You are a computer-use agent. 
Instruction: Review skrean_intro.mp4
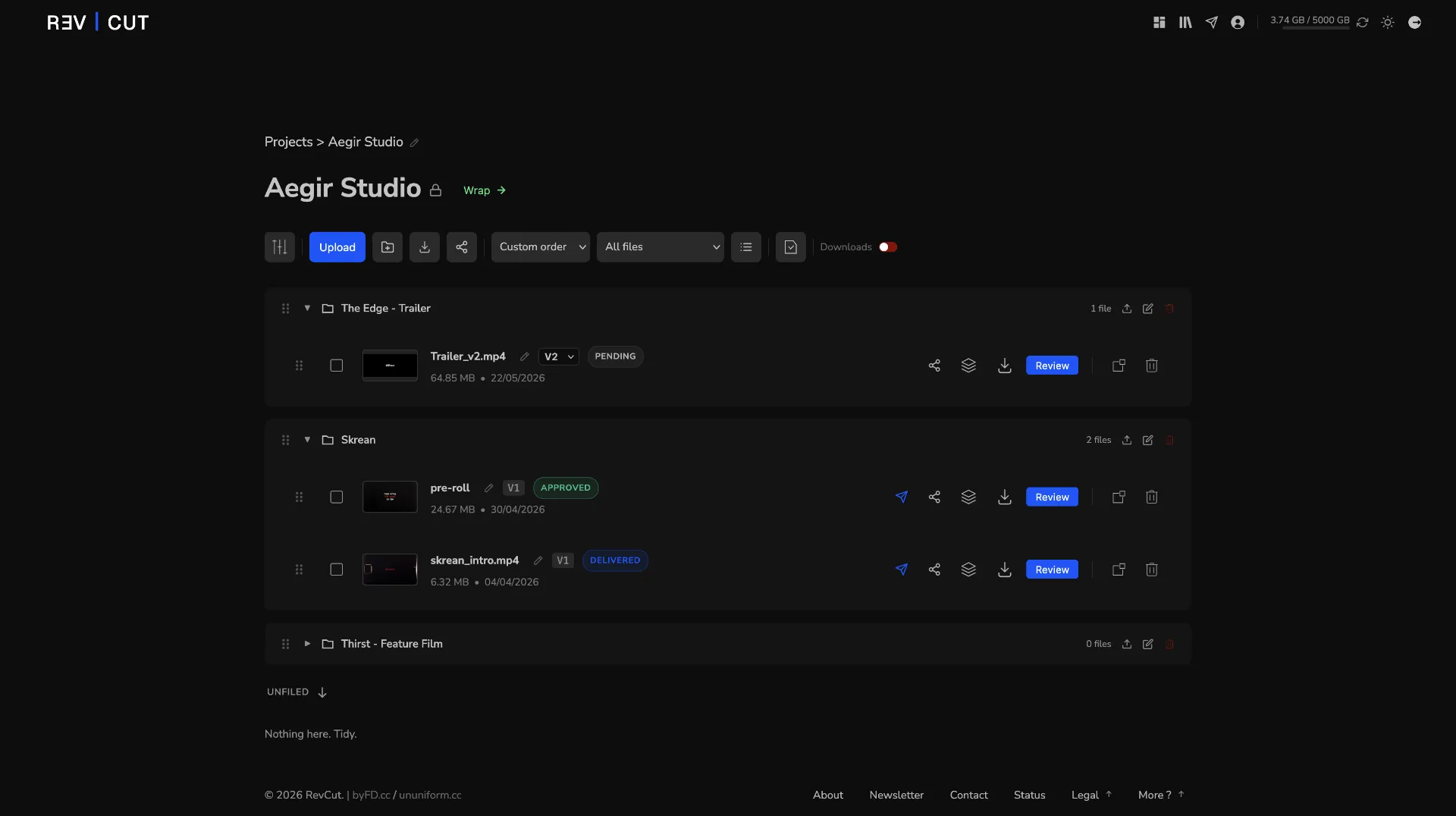[x=1052, y=570]
